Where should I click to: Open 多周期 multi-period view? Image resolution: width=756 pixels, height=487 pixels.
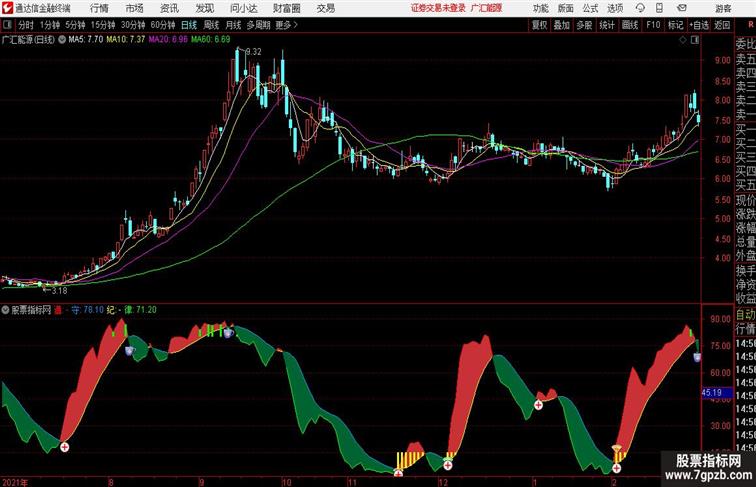(x=258, y=25)
